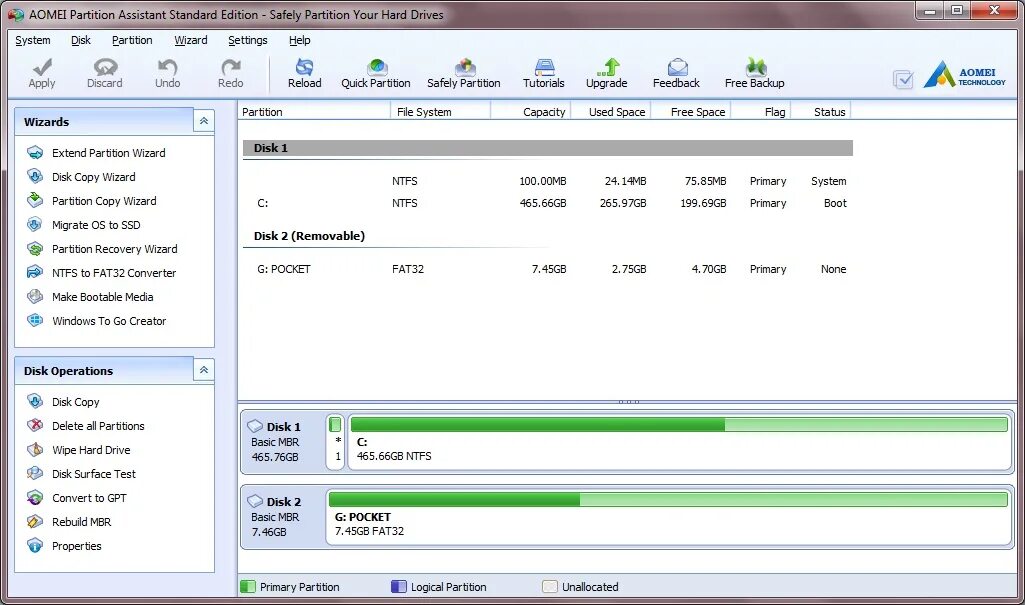Select the G: POCKET bar on Disk 2
This screenshot has height=605, width=1025.
click(x=668, y=516)
